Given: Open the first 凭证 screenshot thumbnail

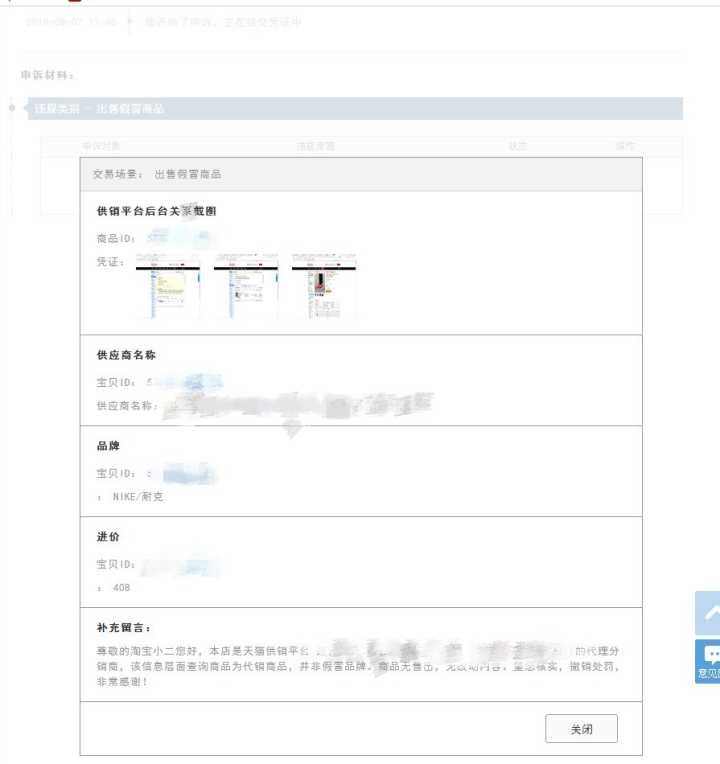Looking at the screenshot, I should [168, 286].
